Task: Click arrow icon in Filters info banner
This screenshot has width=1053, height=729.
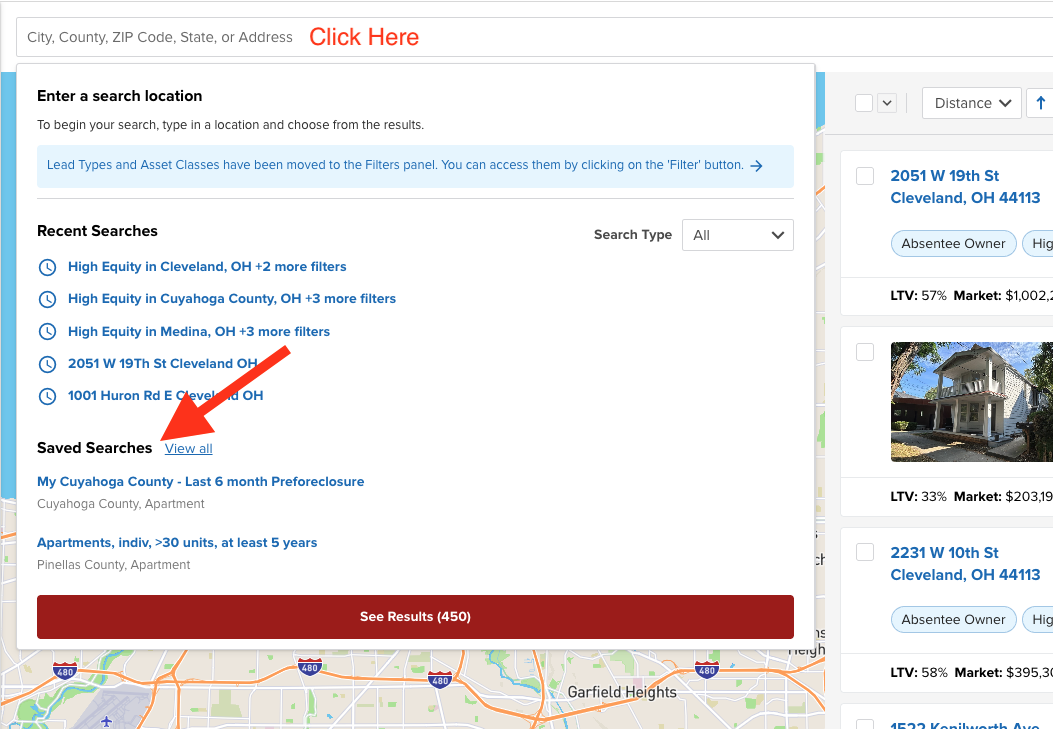Action: [x=757, y=166]
